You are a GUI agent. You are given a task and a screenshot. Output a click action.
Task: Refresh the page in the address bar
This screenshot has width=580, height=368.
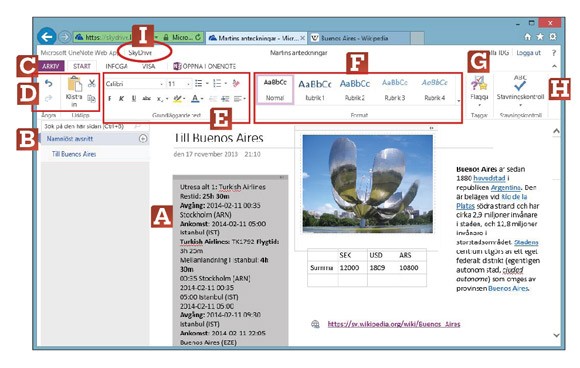(x=198, y=37)
